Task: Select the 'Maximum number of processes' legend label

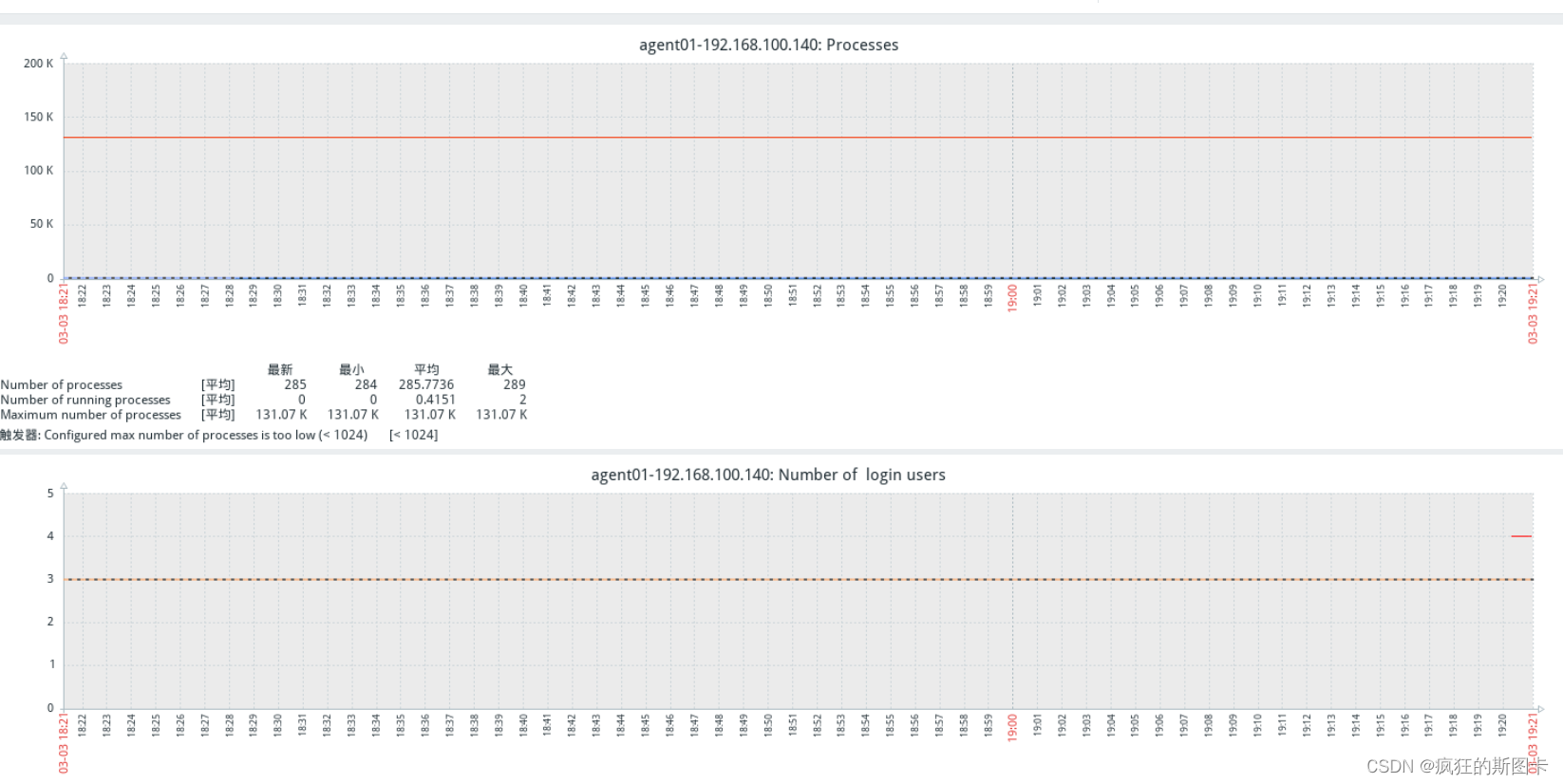Action: [90, 415]
